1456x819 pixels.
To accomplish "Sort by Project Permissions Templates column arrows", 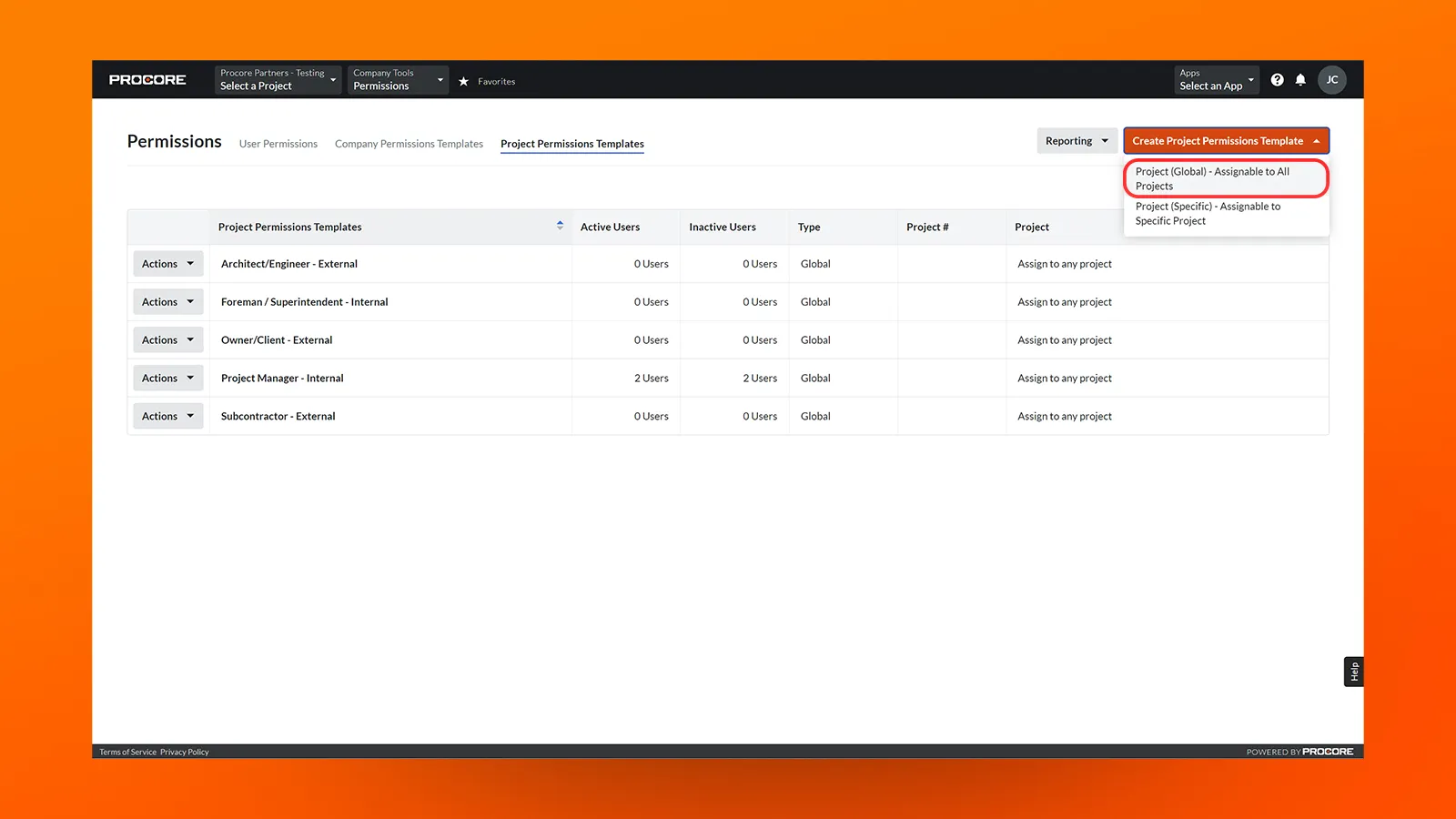I will (559, 226).
